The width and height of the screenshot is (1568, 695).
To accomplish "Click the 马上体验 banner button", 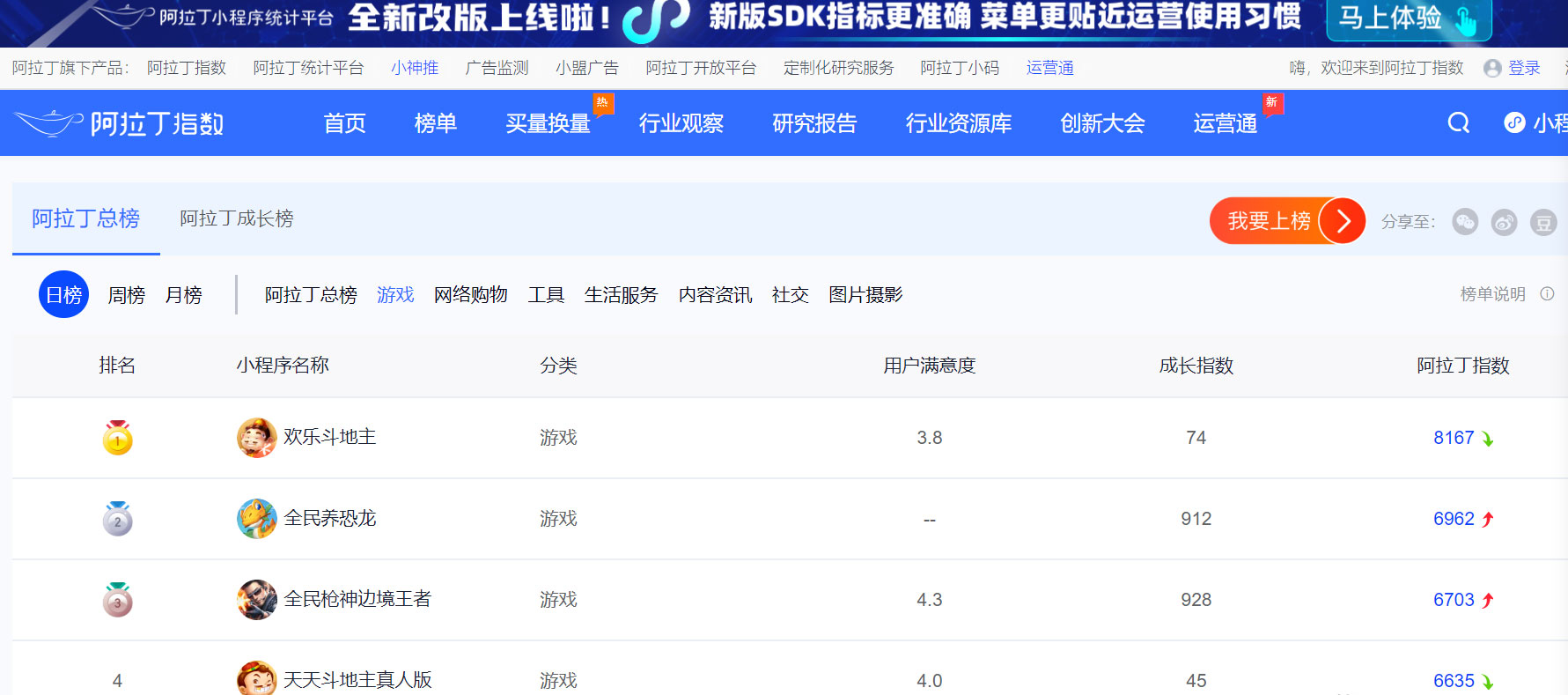I will (x=1409, y=19).
